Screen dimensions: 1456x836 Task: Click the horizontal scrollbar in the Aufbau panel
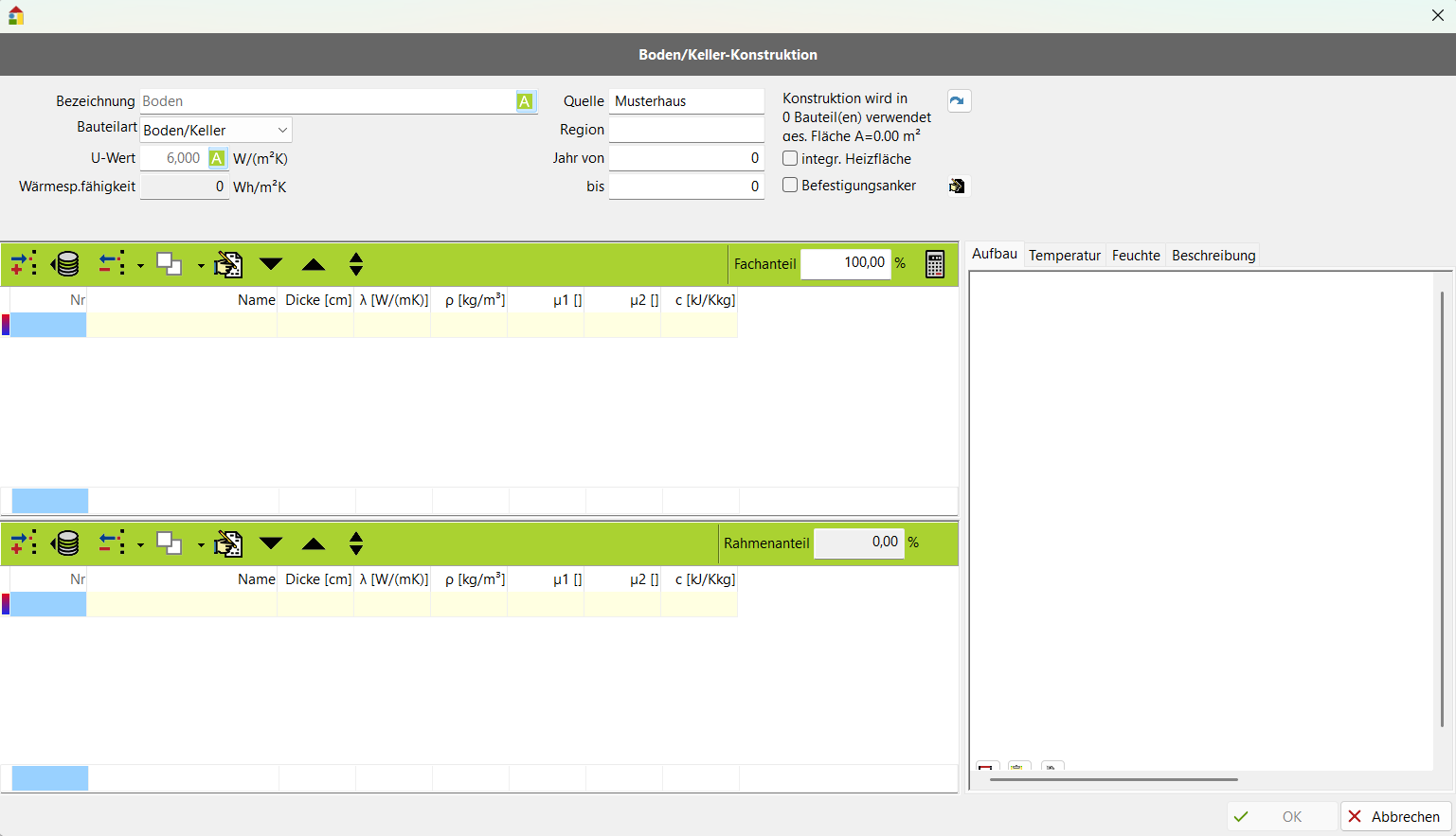[x=1113, y=779]
